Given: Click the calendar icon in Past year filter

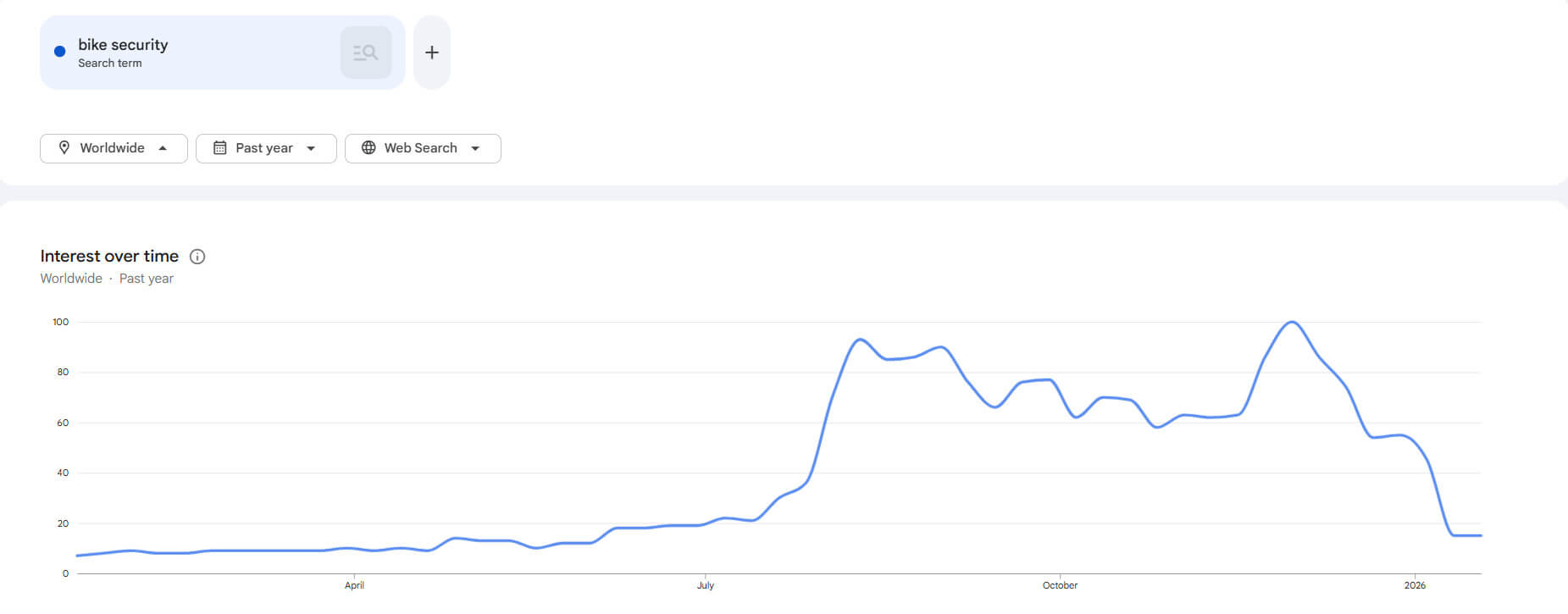Looking at the screenshot, I should click(x=219, y=148).
